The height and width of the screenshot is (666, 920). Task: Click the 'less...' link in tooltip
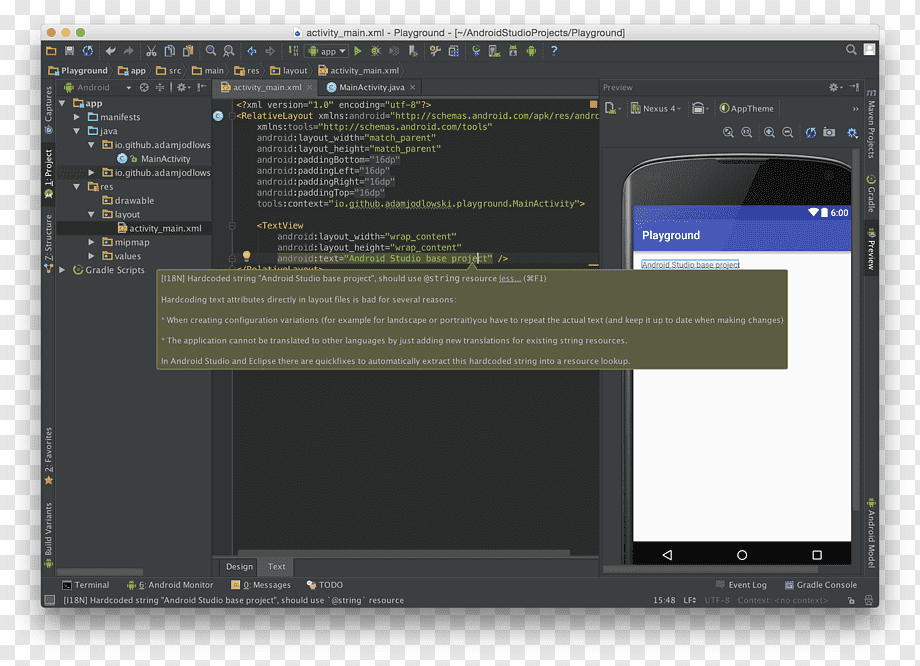coord(509,279)
